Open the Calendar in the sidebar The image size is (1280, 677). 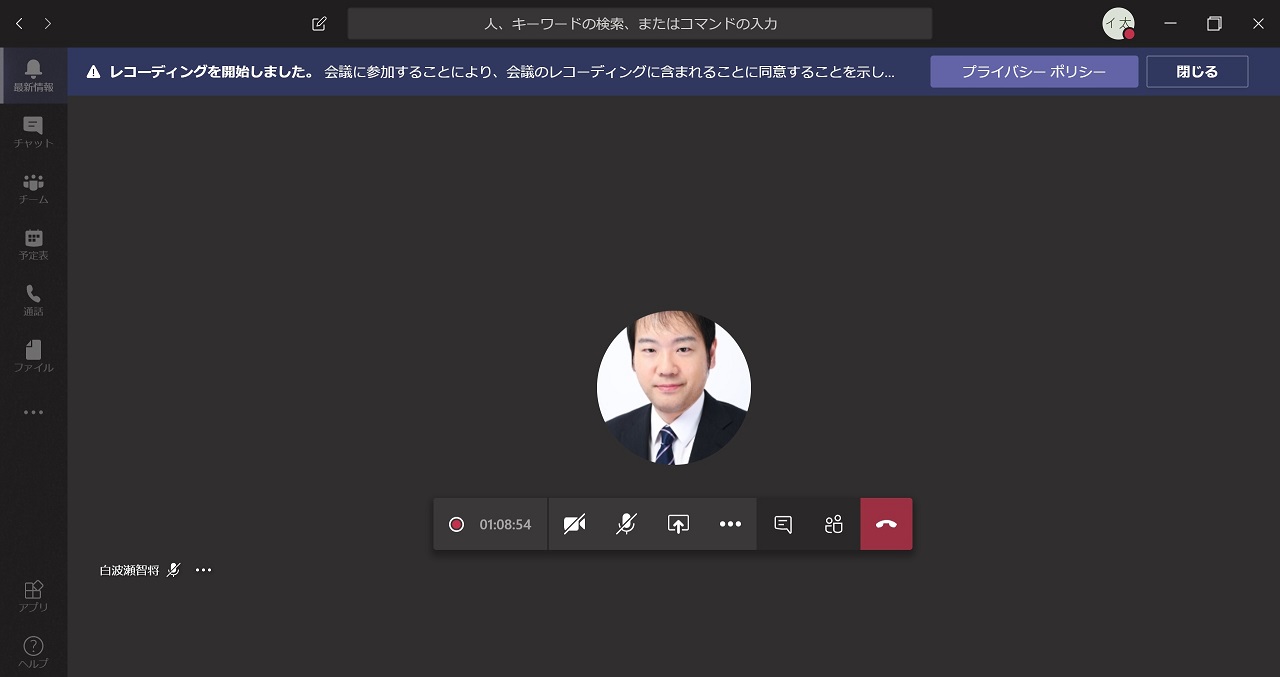tap(33, 244)
